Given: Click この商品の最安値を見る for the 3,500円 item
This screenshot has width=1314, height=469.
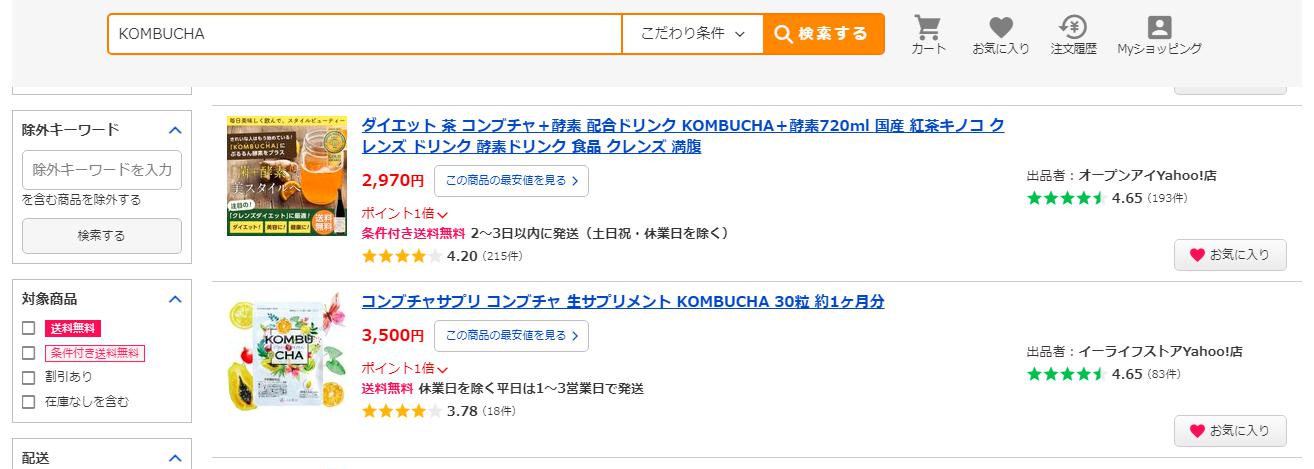Looking at the screenshot, I should pyautogui.click(x=511, y=335).
